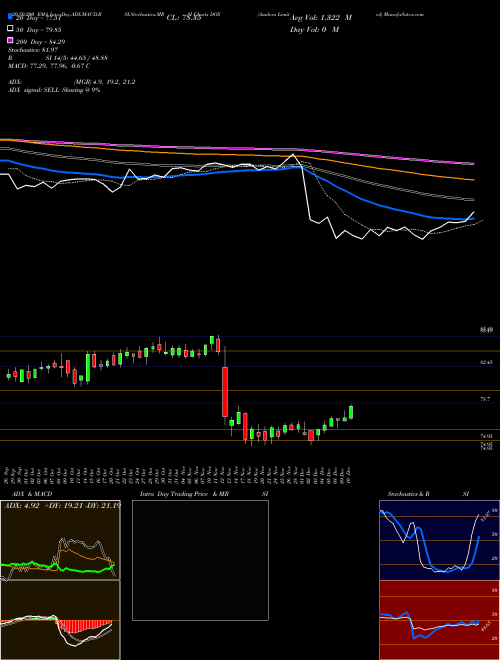The height and width of the screenshot is (660, 500).
Task: Click the right end of the orange moving average line
Action: [473, 180]
